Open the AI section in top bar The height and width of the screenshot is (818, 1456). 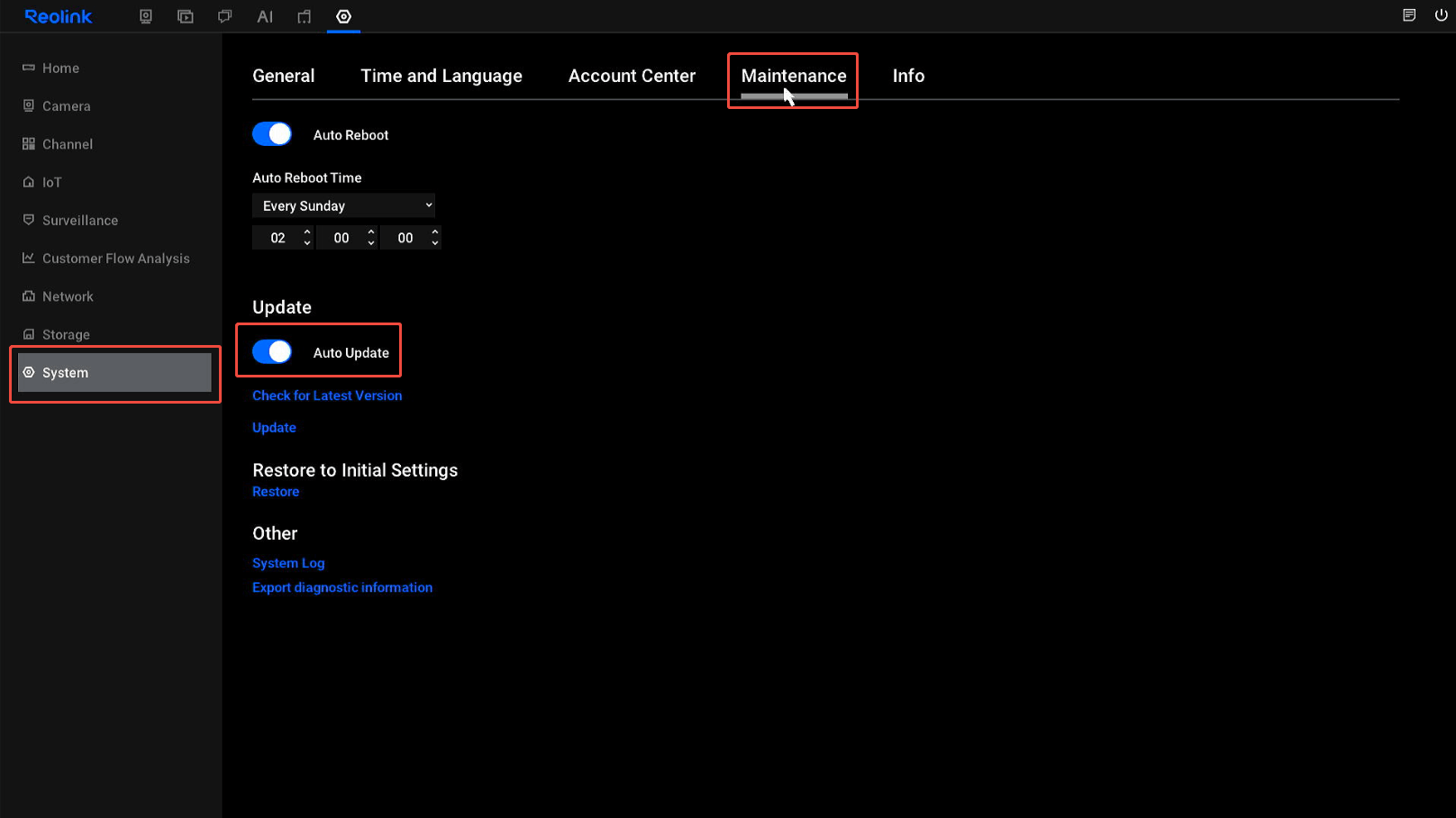(x=265, y=16)
